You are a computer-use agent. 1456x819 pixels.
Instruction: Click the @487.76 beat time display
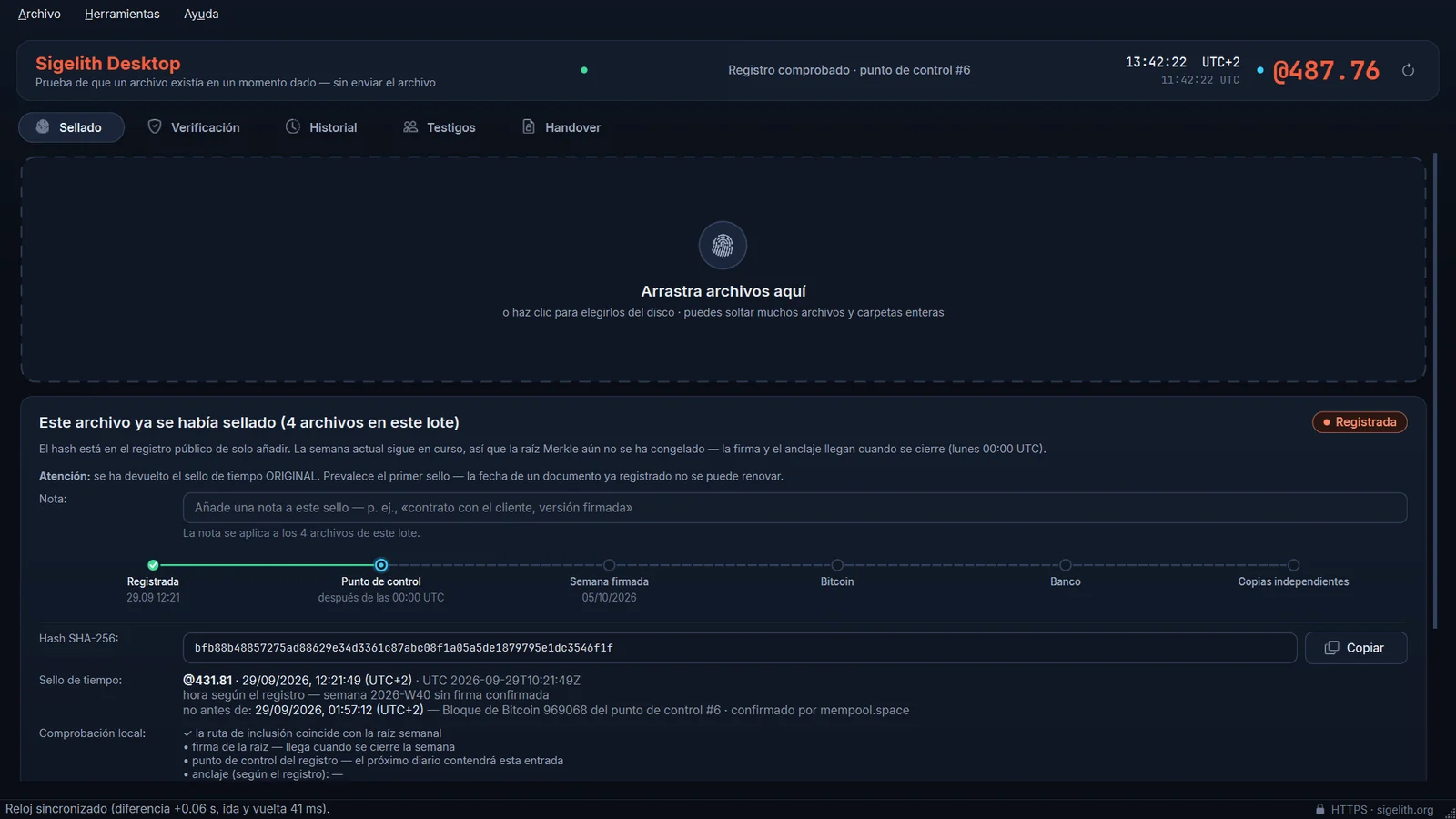click(1326, 70)
